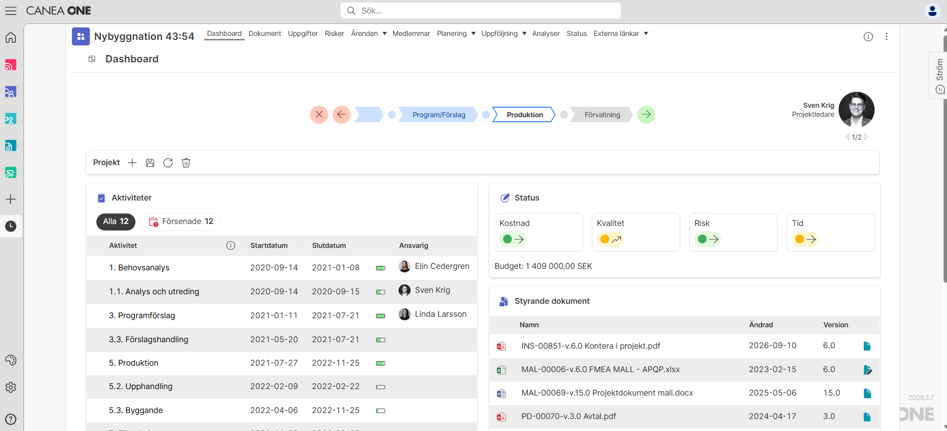Go to Home in the sidebar
The width and height of the screenshot is (947, 431).
[11, 38]
